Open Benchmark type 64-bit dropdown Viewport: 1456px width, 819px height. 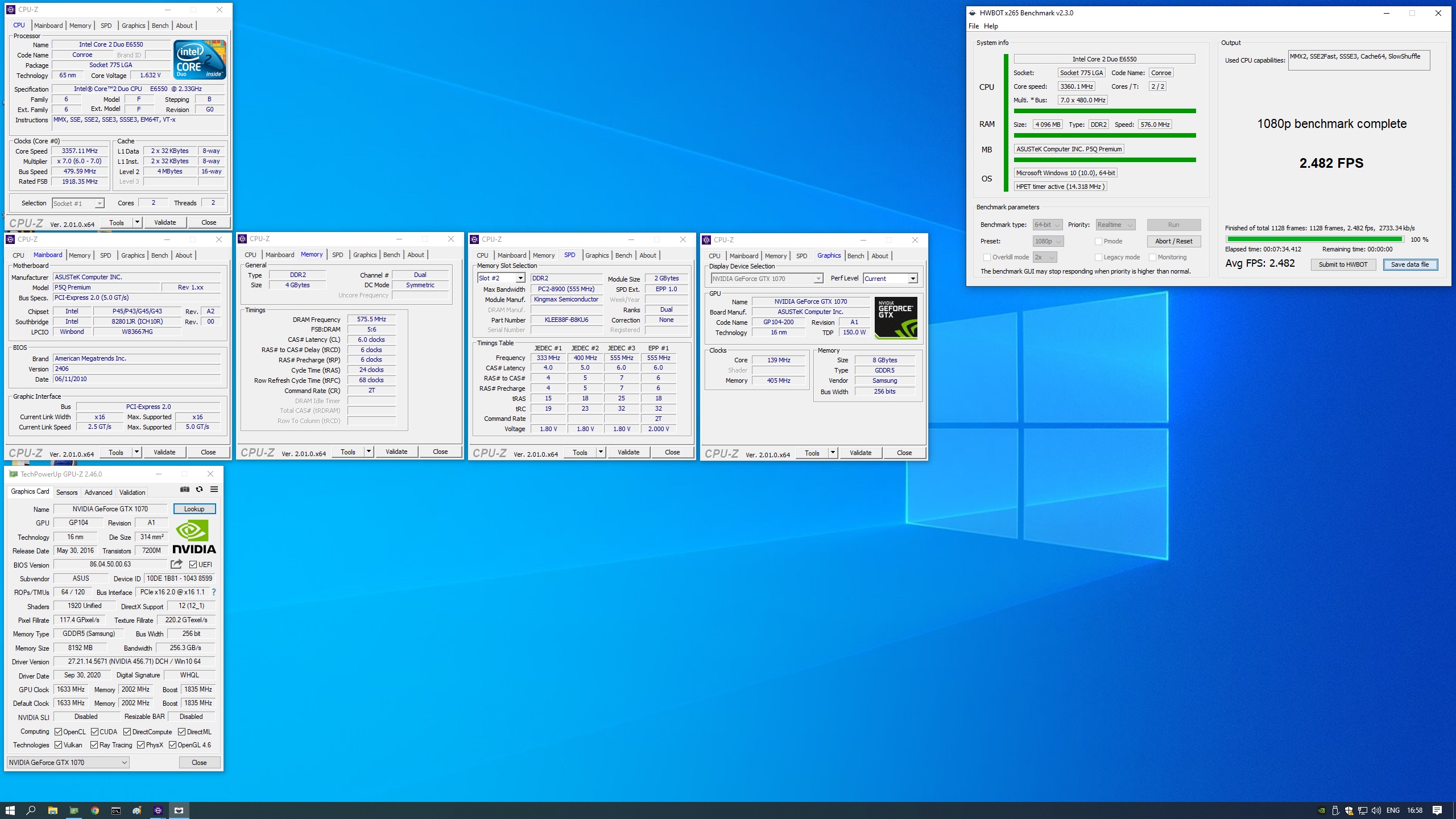point(1048,225)
